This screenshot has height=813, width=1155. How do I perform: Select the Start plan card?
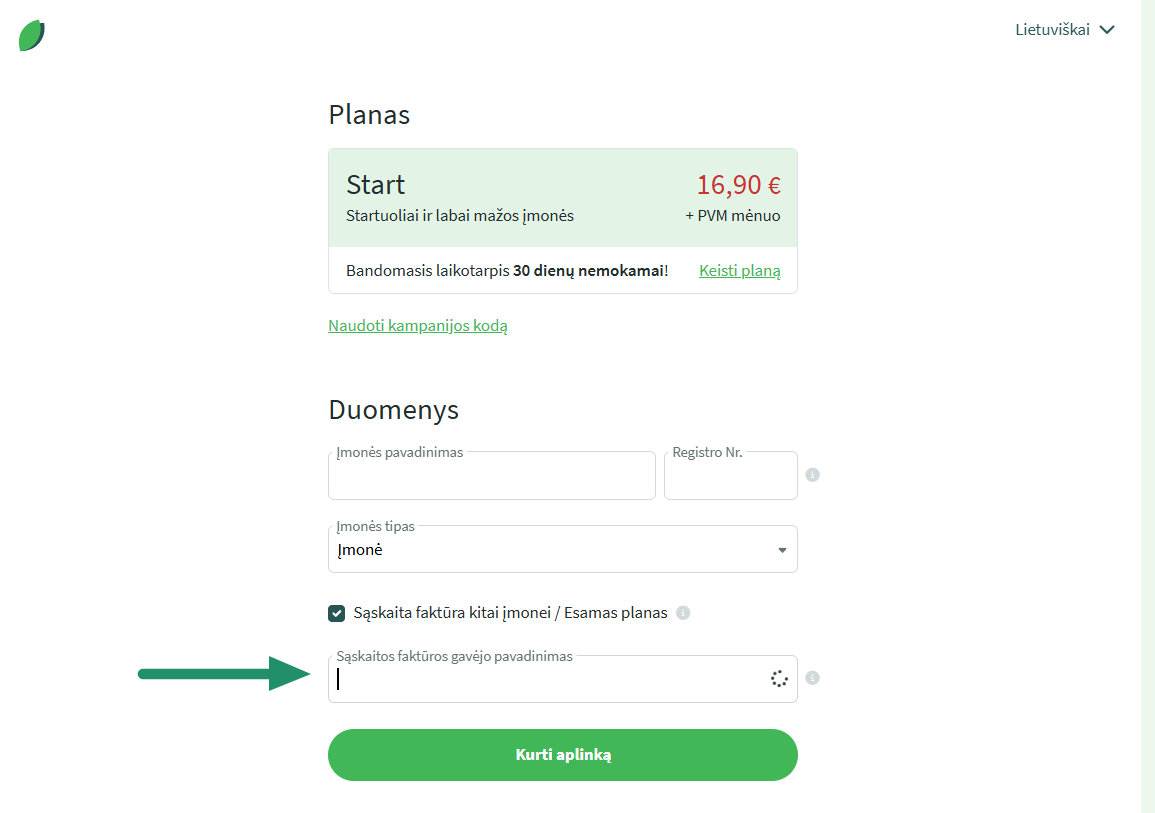[x=563, y=198]
